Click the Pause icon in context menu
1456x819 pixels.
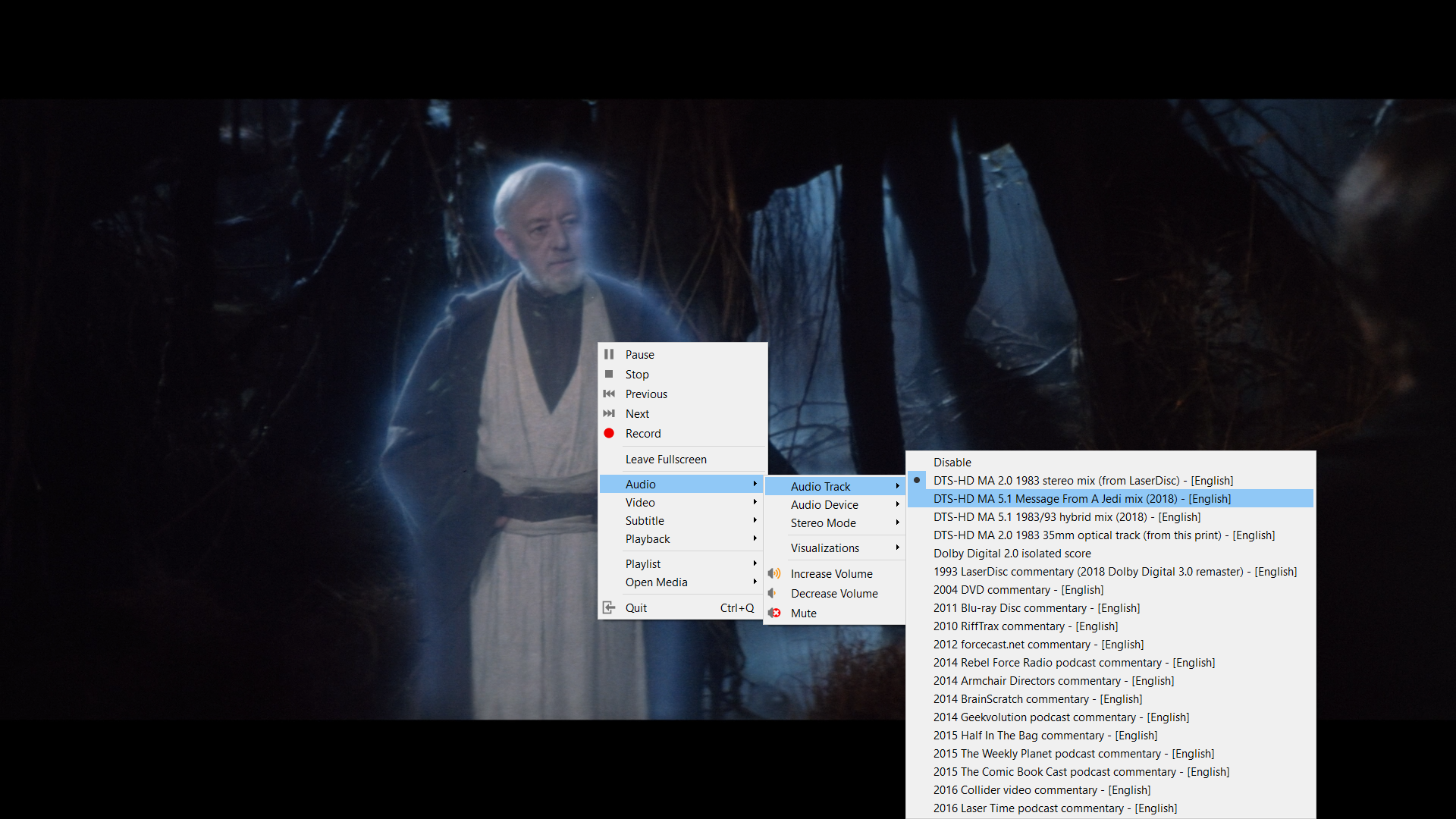pos(609,354)
